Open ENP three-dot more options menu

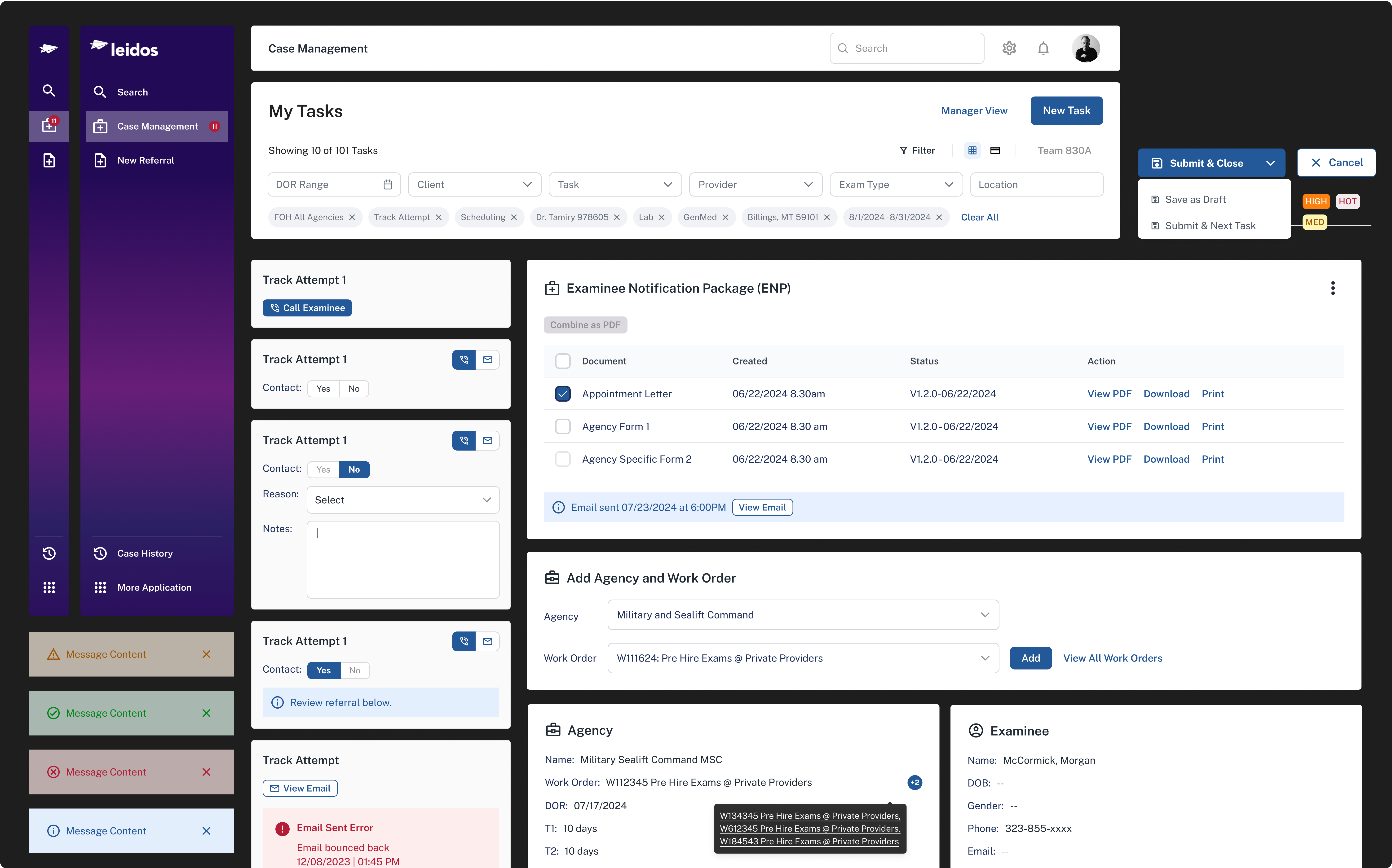coord(1332,288)
